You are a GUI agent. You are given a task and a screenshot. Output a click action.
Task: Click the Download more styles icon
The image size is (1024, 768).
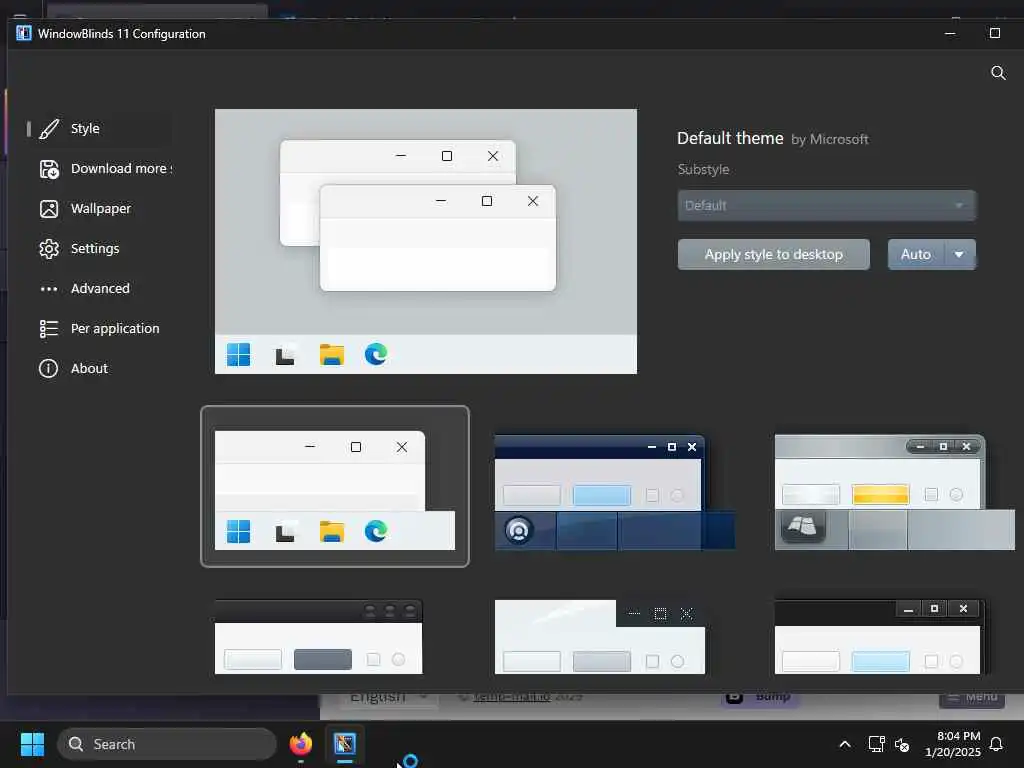tap(49, 169)
